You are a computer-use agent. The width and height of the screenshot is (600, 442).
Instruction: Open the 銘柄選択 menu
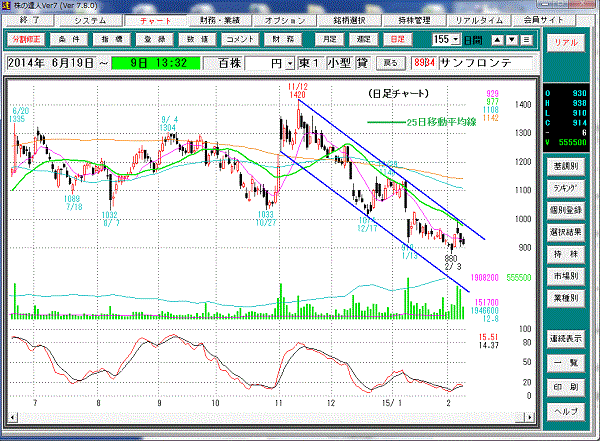[349, 20]
